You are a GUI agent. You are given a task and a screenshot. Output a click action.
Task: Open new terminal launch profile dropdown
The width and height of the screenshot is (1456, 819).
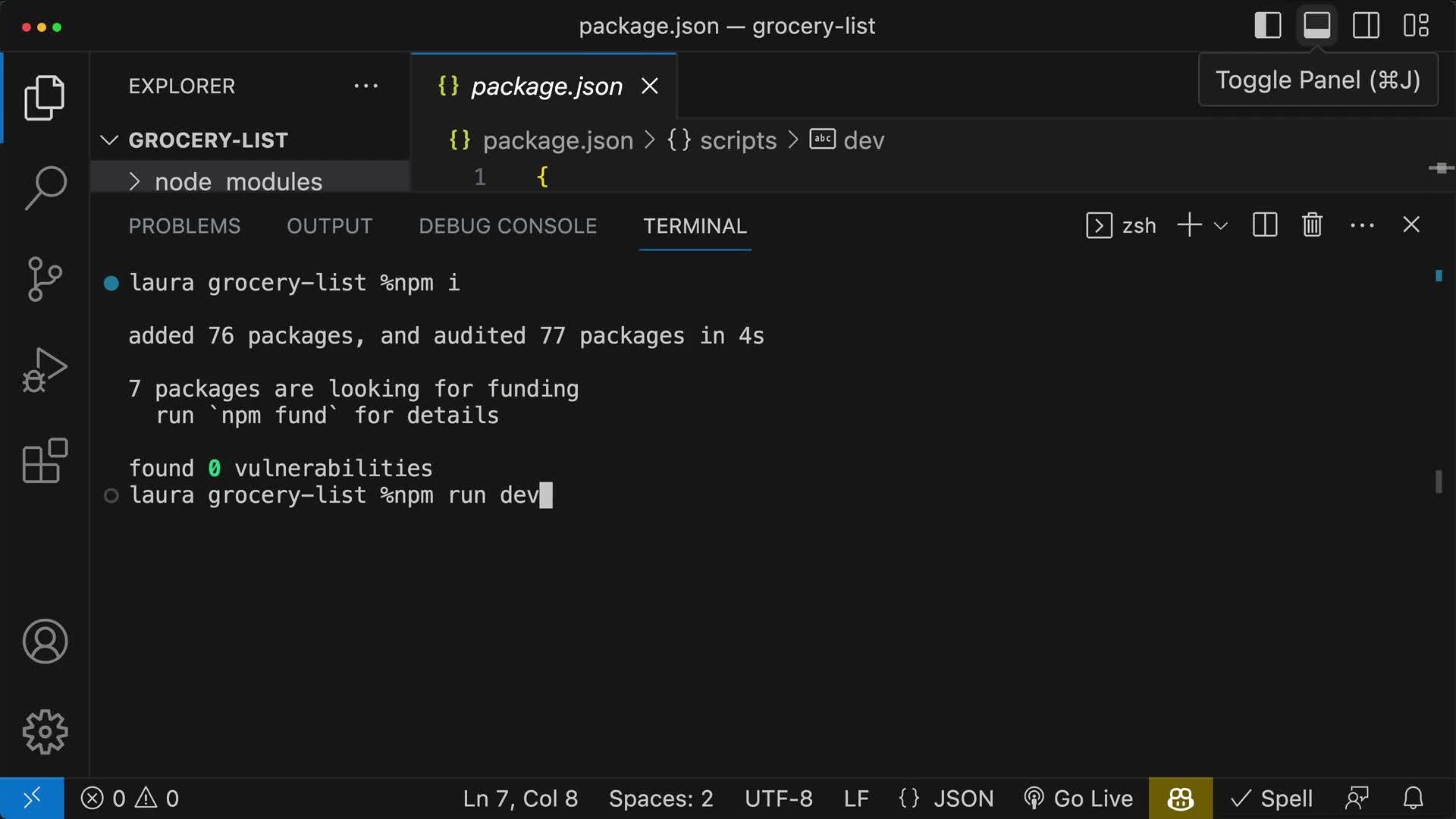[x=1221, y=226]
